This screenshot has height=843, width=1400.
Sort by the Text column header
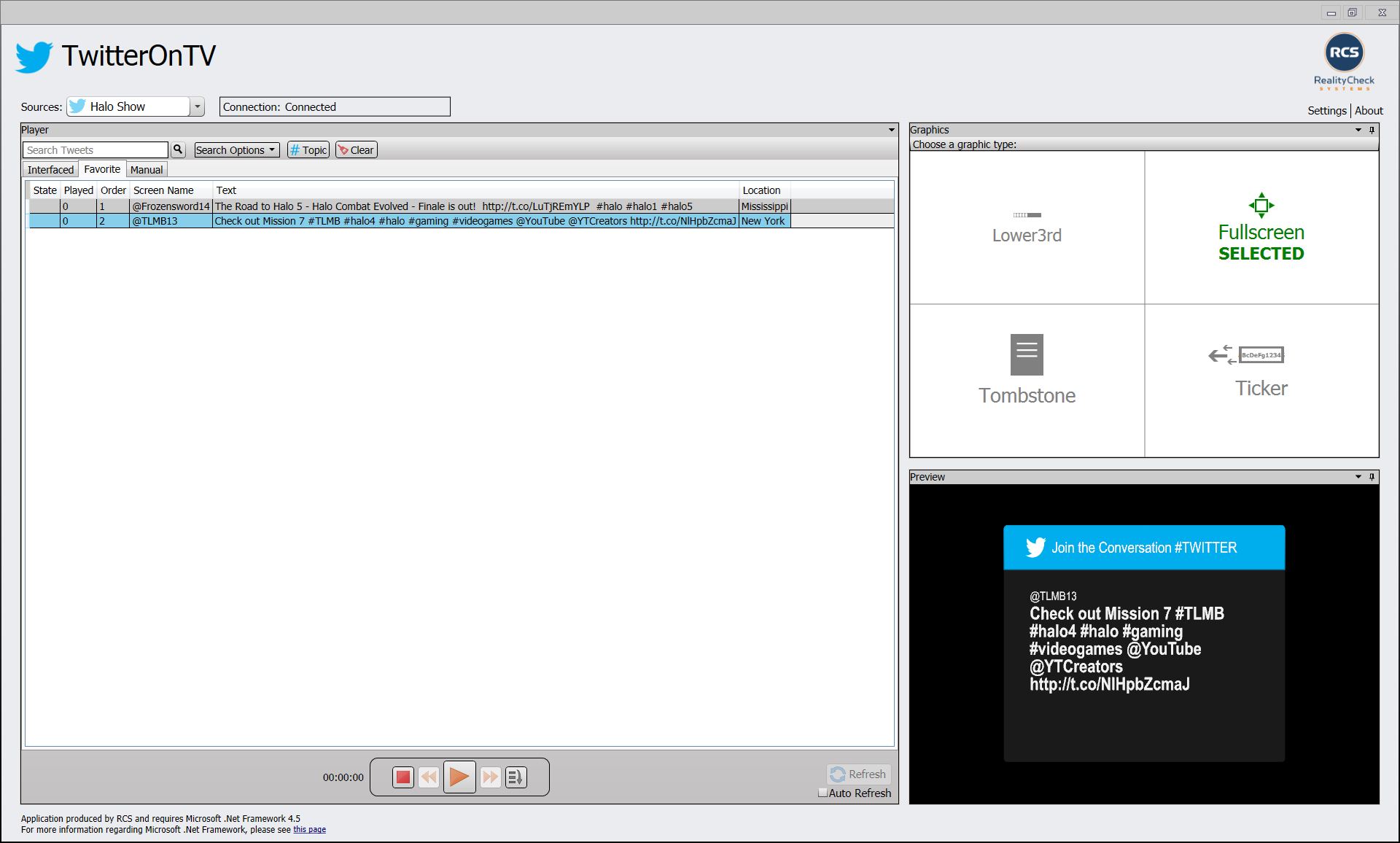(x=475, y=190)
